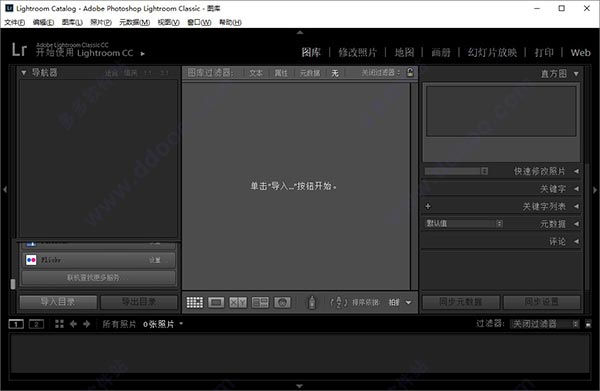Select the 文本 library filter
This screenshot has width=600, height=391.
[256, 73]
